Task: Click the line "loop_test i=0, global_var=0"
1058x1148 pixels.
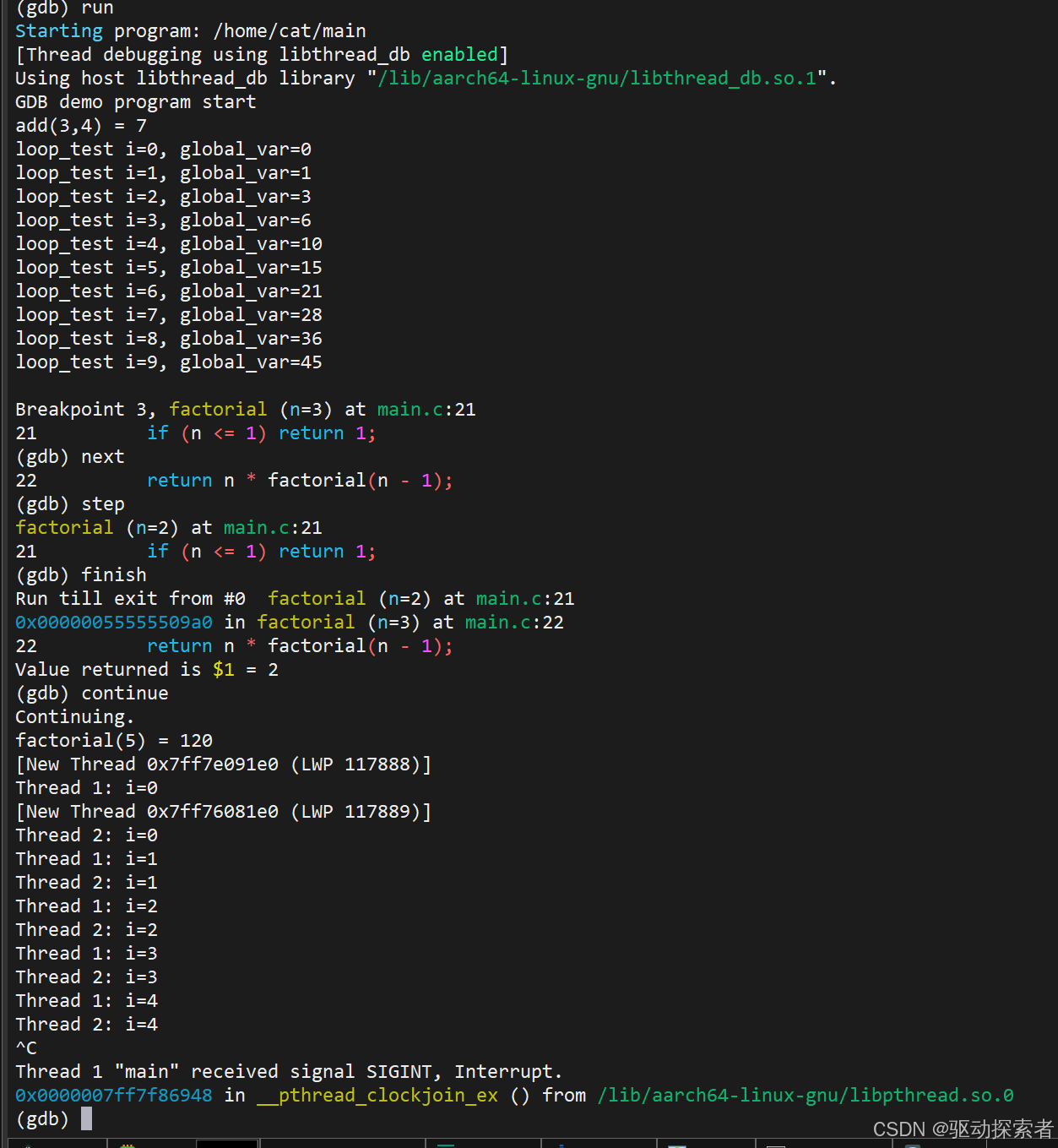Action: point(163,150)
